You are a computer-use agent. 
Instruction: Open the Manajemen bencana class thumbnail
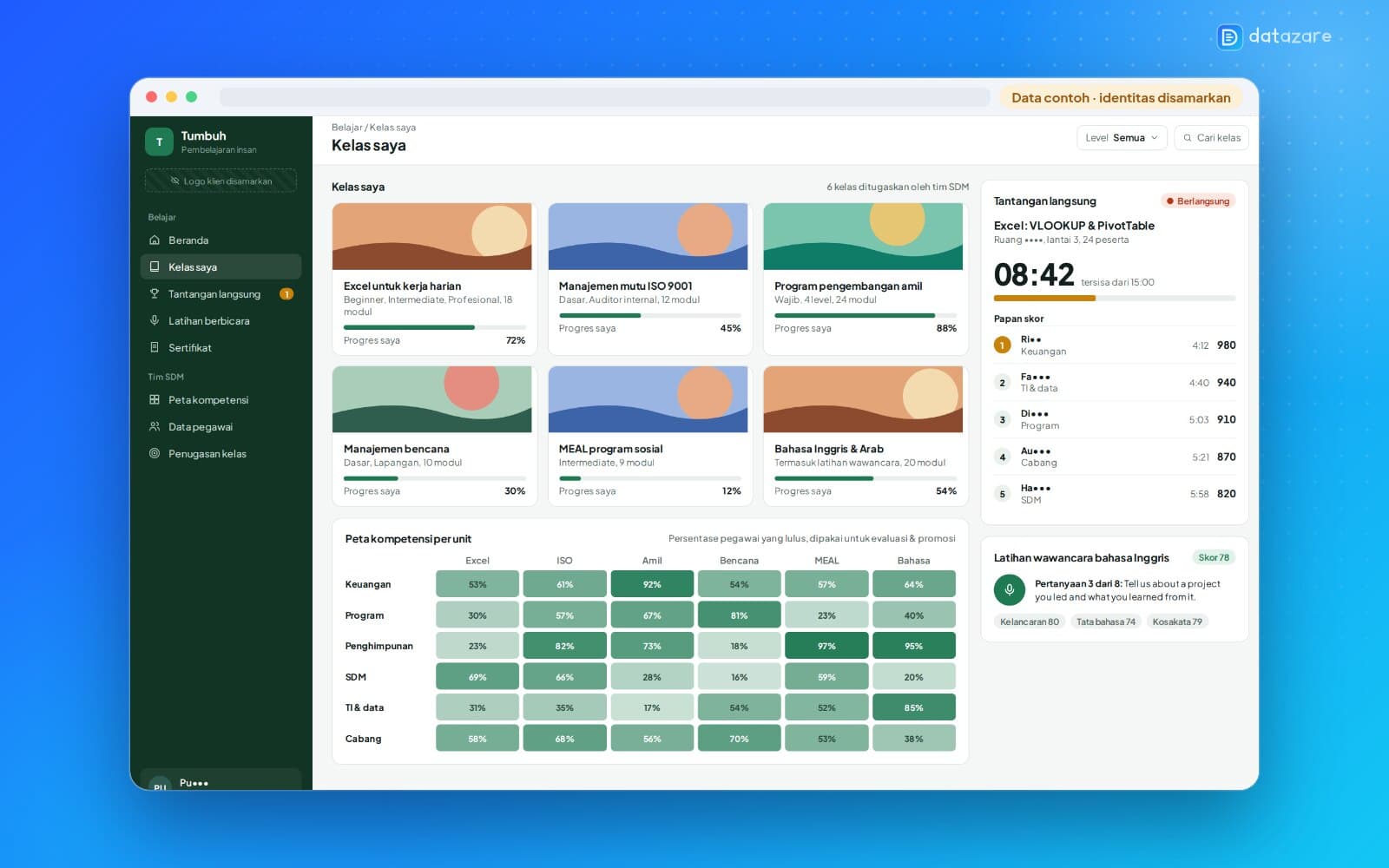(432, 399)
